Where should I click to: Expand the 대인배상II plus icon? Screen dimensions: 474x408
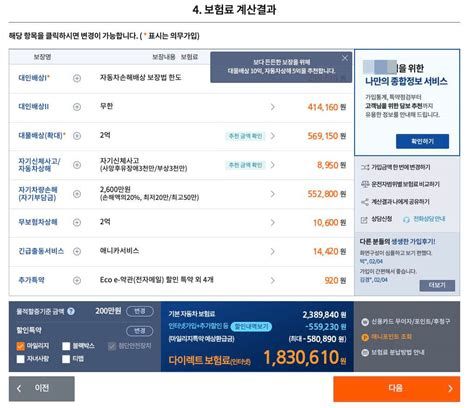pos(77,107)
